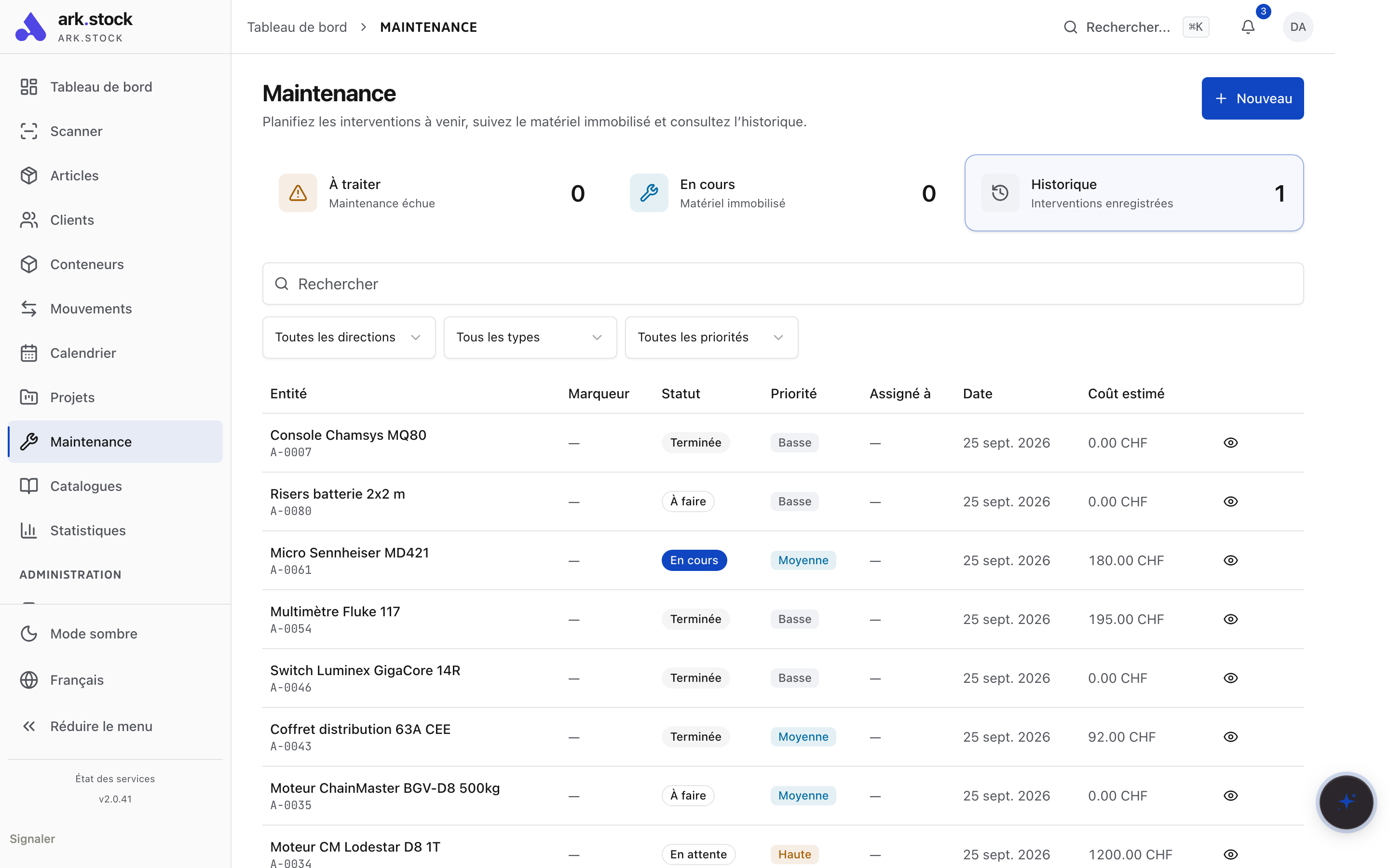The image size is (1389, 868).
Task: Click the Signaler link
Action: [x=32, y=839]
